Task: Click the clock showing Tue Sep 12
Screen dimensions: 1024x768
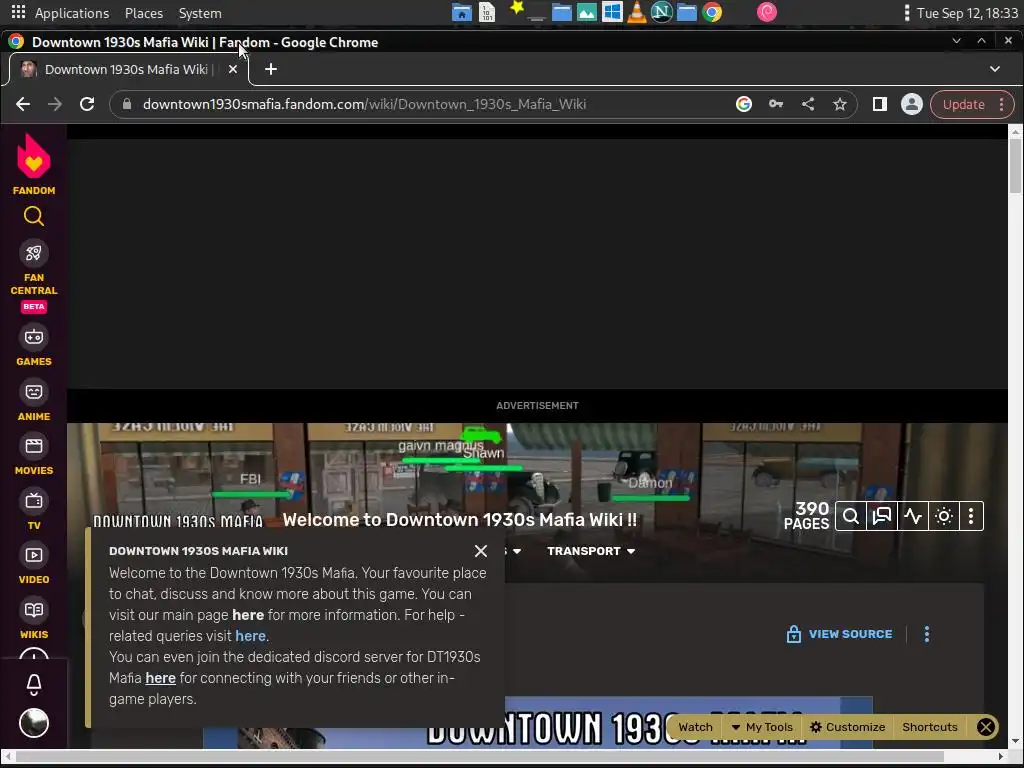Action: (x=967, y=13)
